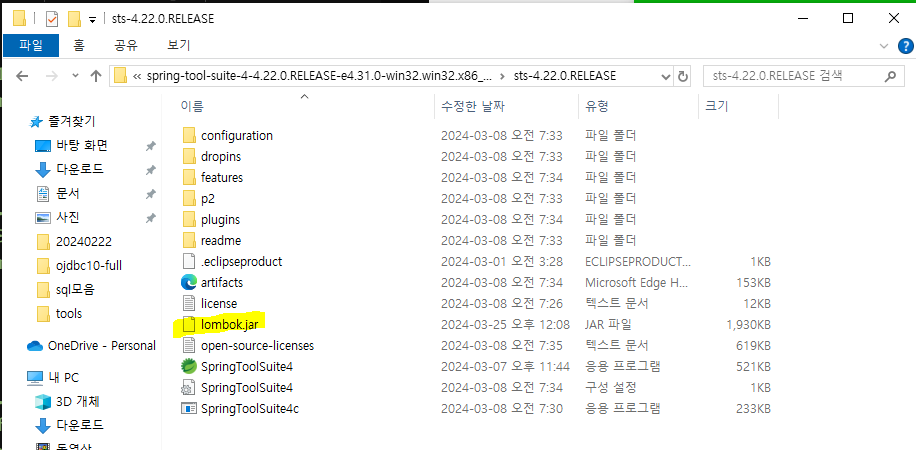The width and height of the screenshot is (916, 450).
Task: Click the new folder quick access icon
Action: point(74,19)
